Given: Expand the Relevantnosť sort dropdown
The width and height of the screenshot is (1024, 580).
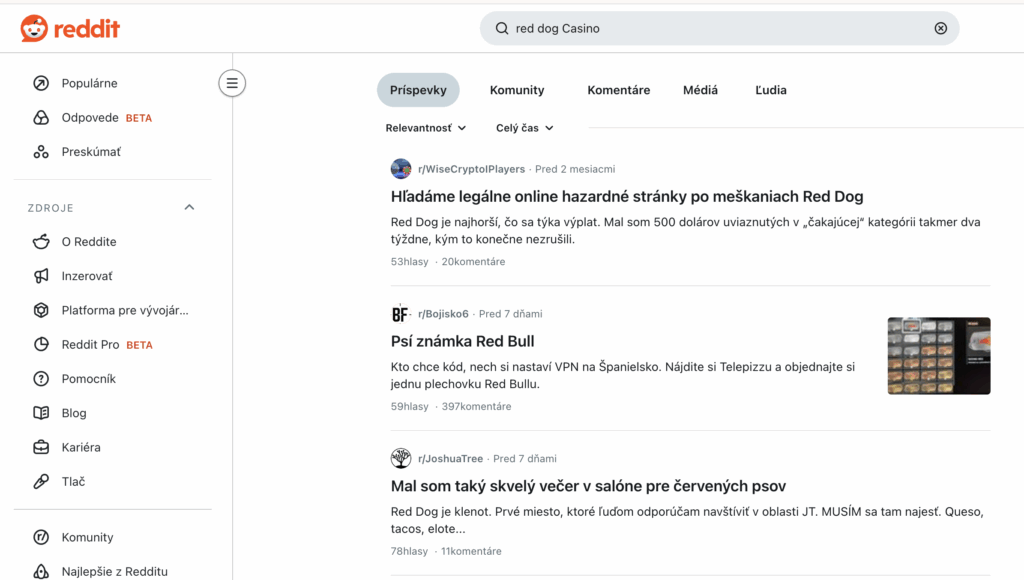Looking at the screenshot, I should click(426, 128).
